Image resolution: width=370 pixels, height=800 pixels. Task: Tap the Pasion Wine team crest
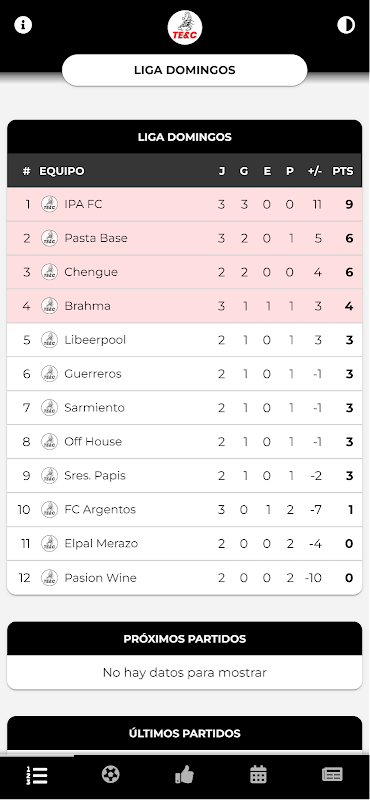click(50, 578)
